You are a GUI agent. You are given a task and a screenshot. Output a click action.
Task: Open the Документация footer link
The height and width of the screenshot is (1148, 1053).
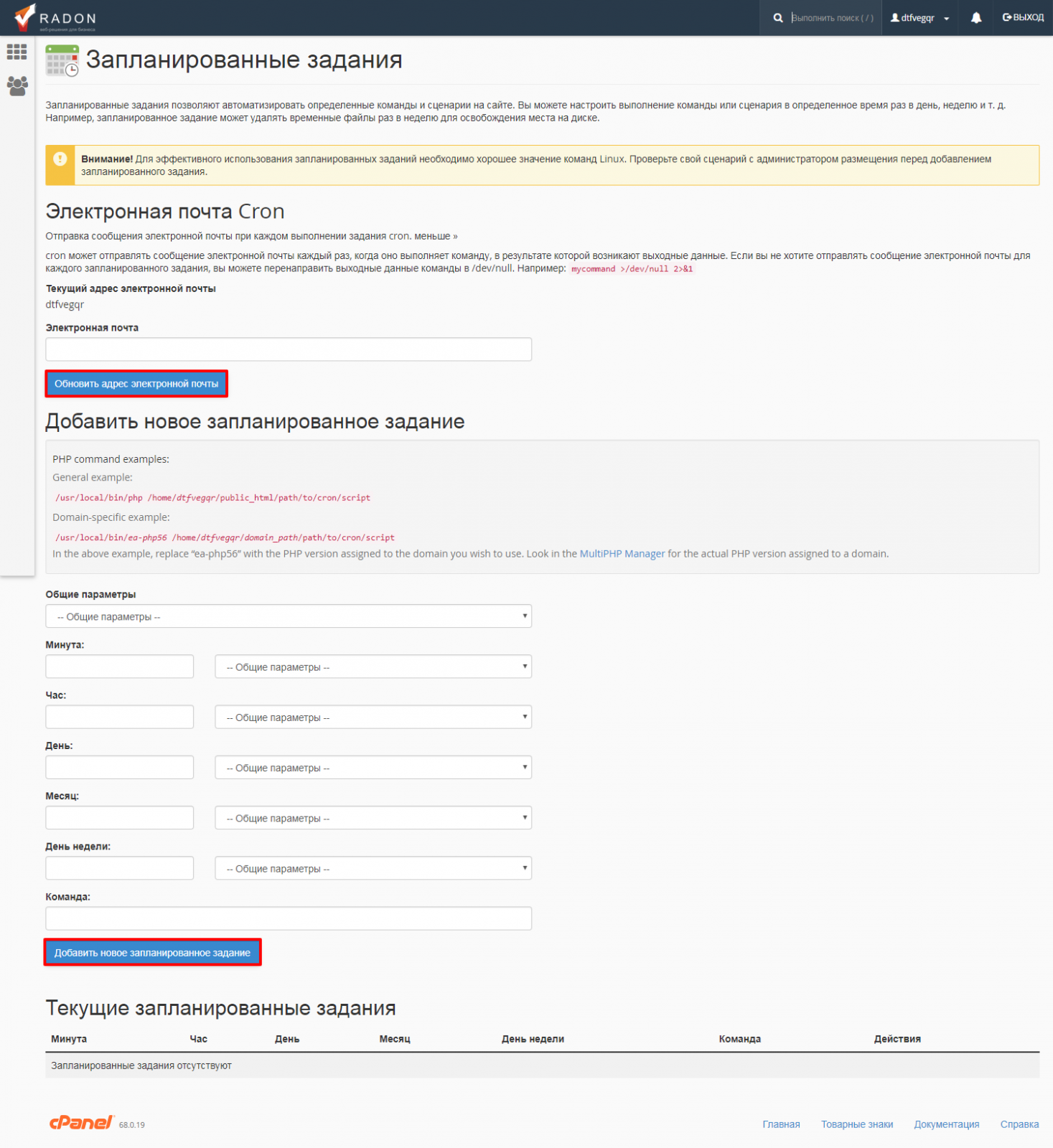click(947, 1124)
